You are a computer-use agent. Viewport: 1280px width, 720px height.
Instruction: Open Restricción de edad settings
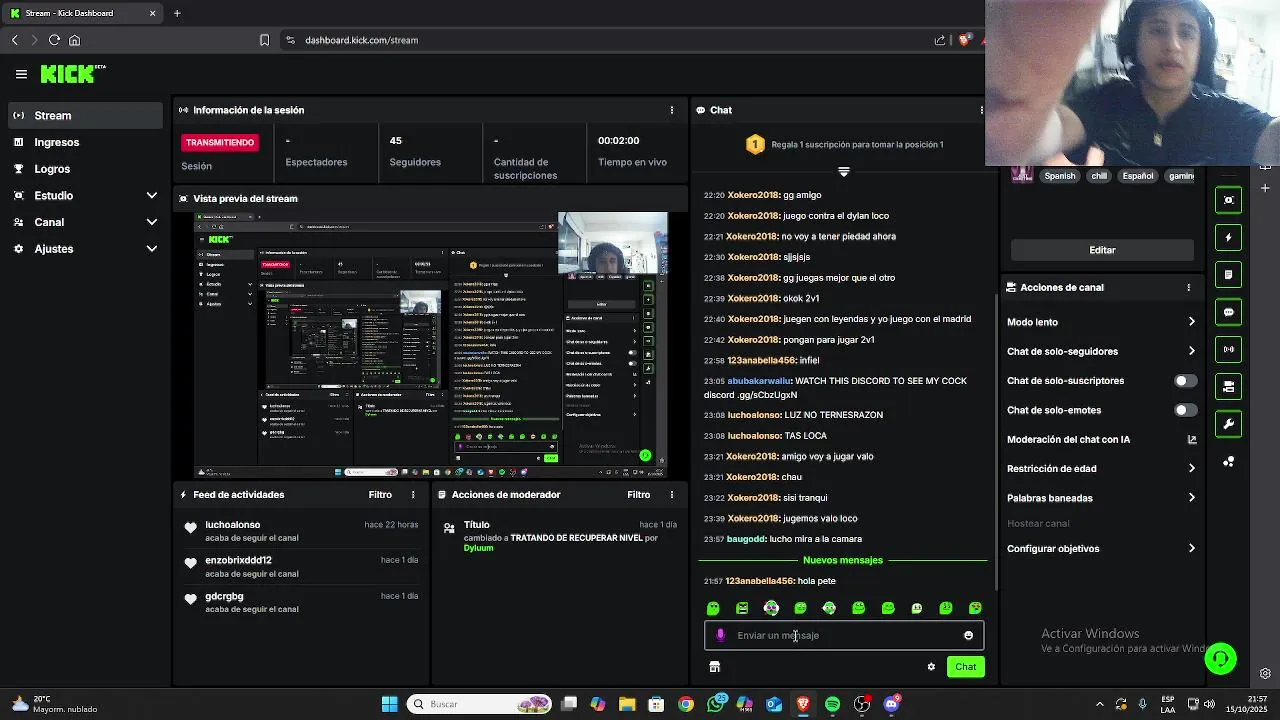tap(1101, 468)
